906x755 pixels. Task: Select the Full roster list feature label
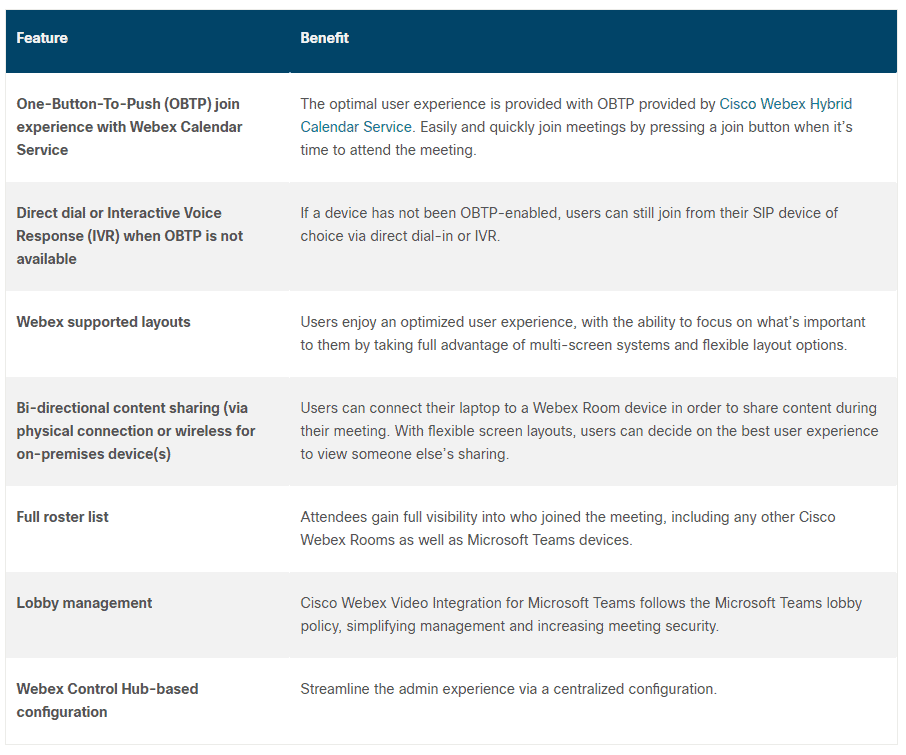tap(62, 517)
